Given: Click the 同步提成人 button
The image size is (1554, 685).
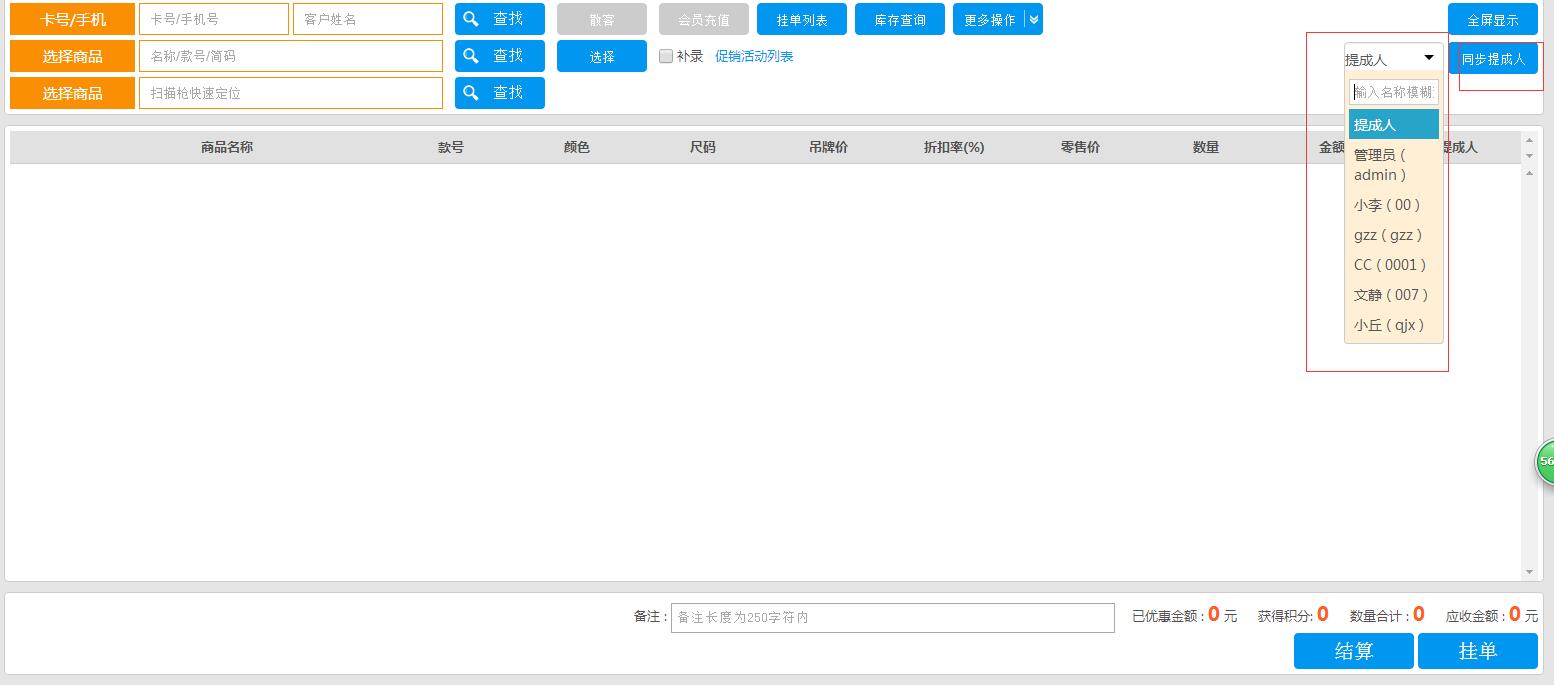Looking at the screenshot, I should 1495,58.
